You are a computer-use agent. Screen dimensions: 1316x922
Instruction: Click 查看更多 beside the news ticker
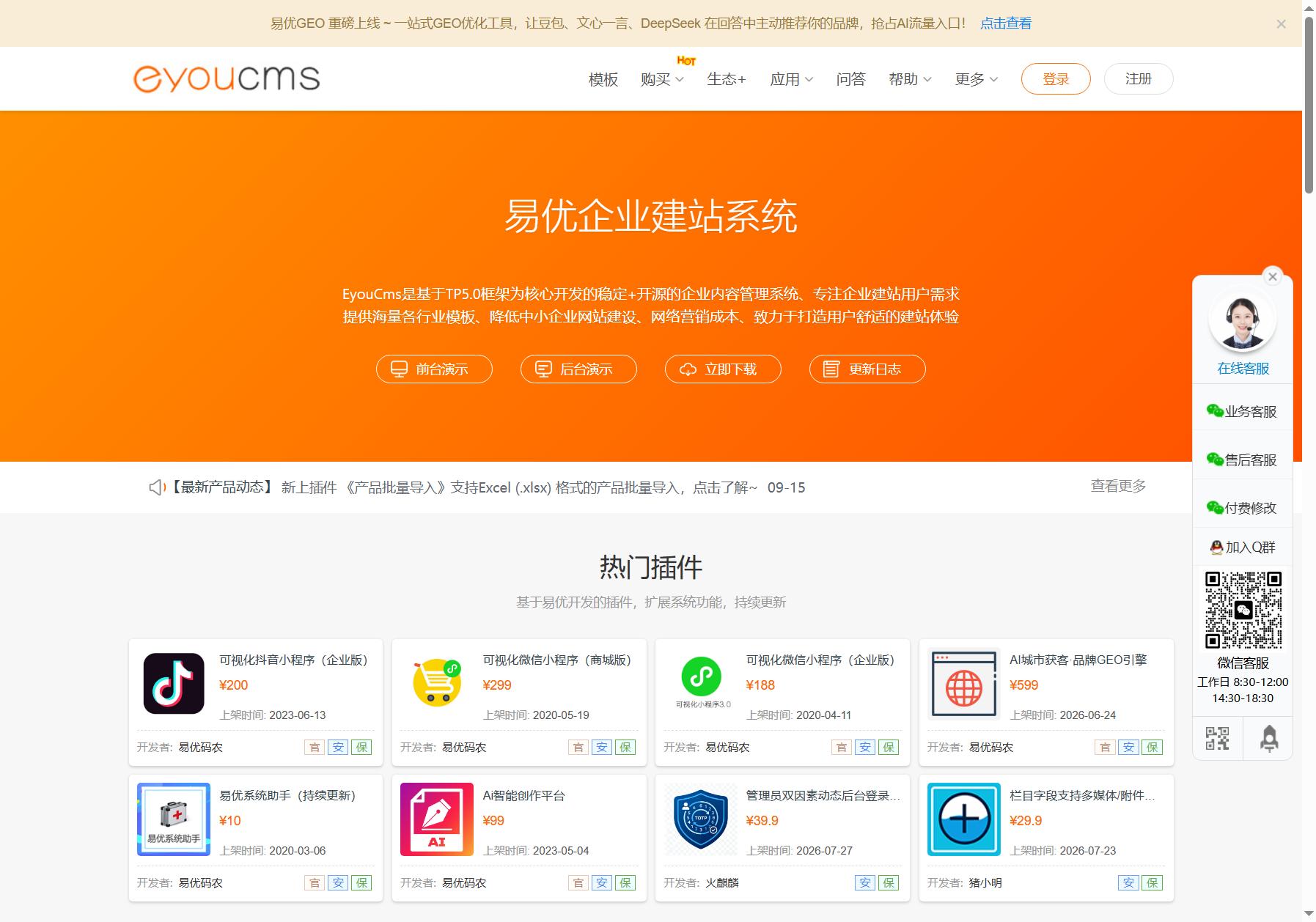pyautogui.click(x=1118, y=486)
